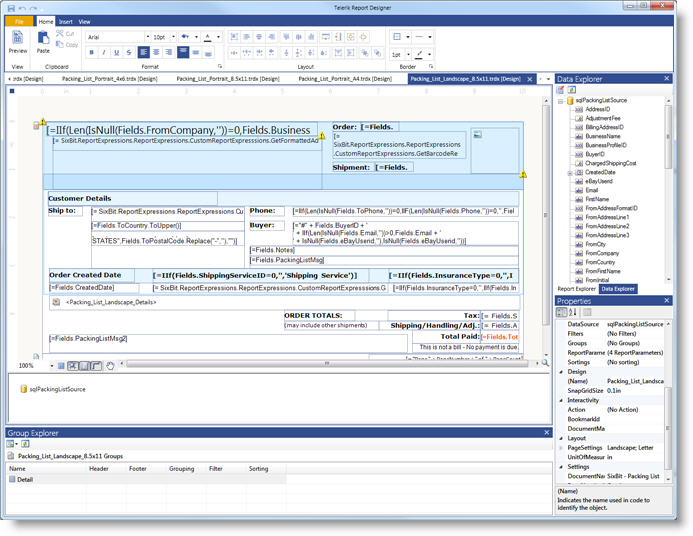The width and height of the screenshot is (693, 536).
Task: Click the font color A swatch
Action: [x=208, y=37]
